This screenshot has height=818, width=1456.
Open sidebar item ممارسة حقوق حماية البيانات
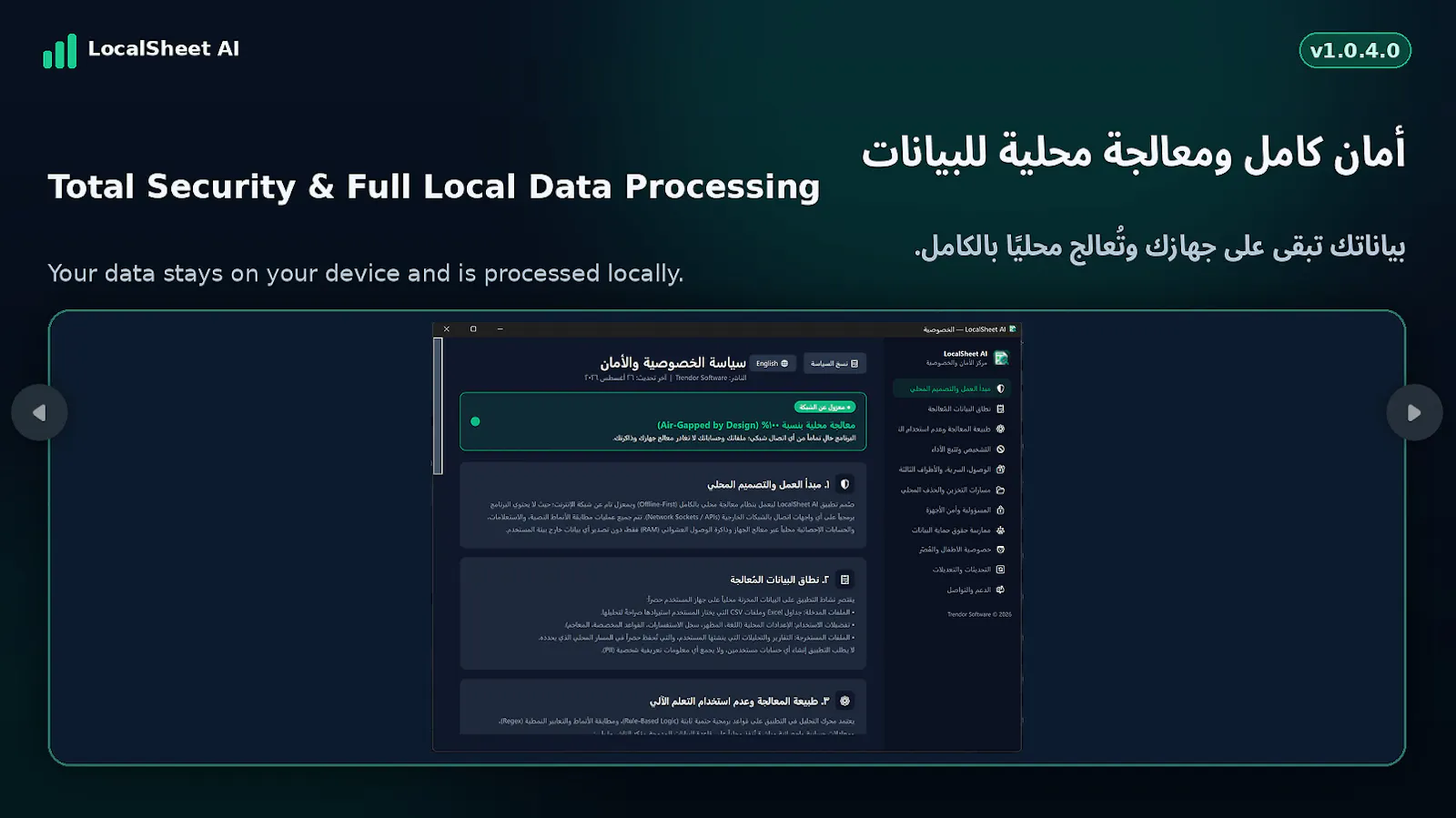[952, 530]
